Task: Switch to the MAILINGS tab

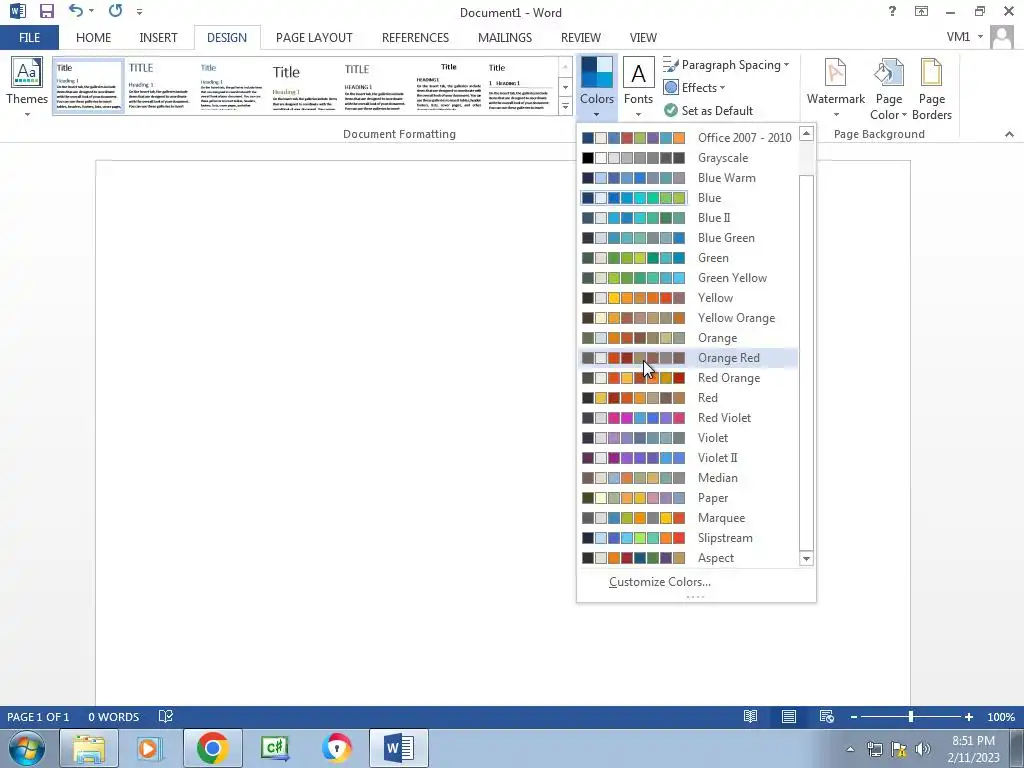Action: pos(505,37)
